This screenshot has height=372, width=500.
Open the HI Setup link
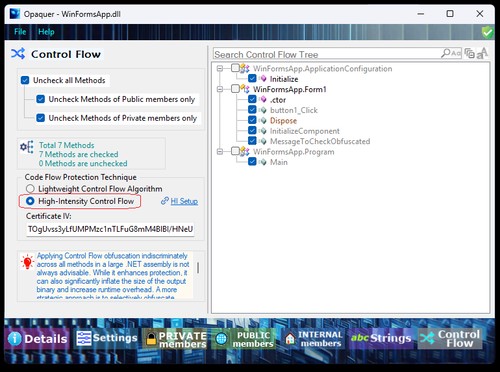coord(184,201)
